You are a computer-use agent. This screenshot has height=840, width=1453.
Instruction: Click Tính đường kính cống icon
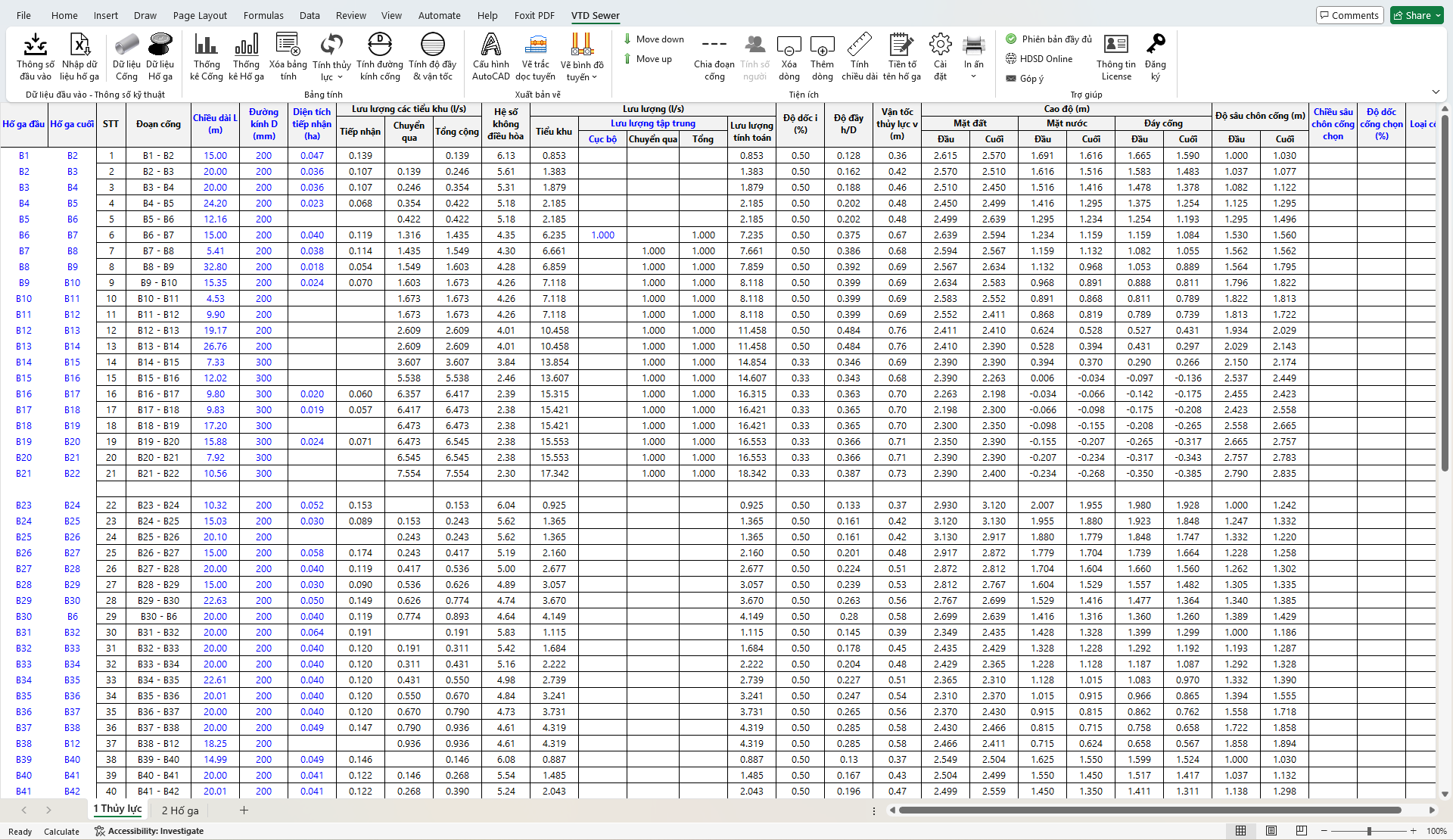(x=379, y=45)
